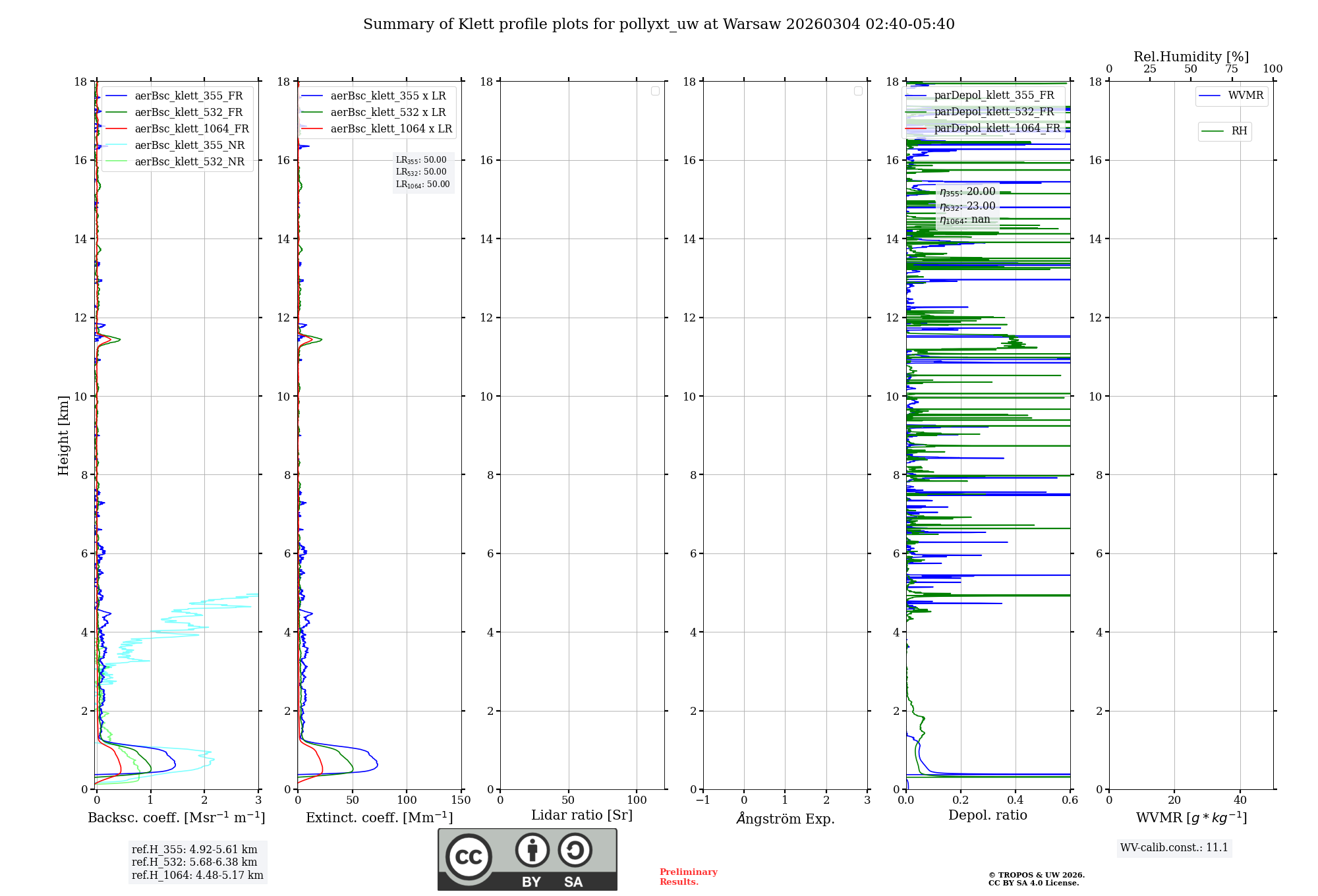Click the green RH legend line
Screen dimensions: 1318x896
pyautogui.click(x=1212, y=131)
